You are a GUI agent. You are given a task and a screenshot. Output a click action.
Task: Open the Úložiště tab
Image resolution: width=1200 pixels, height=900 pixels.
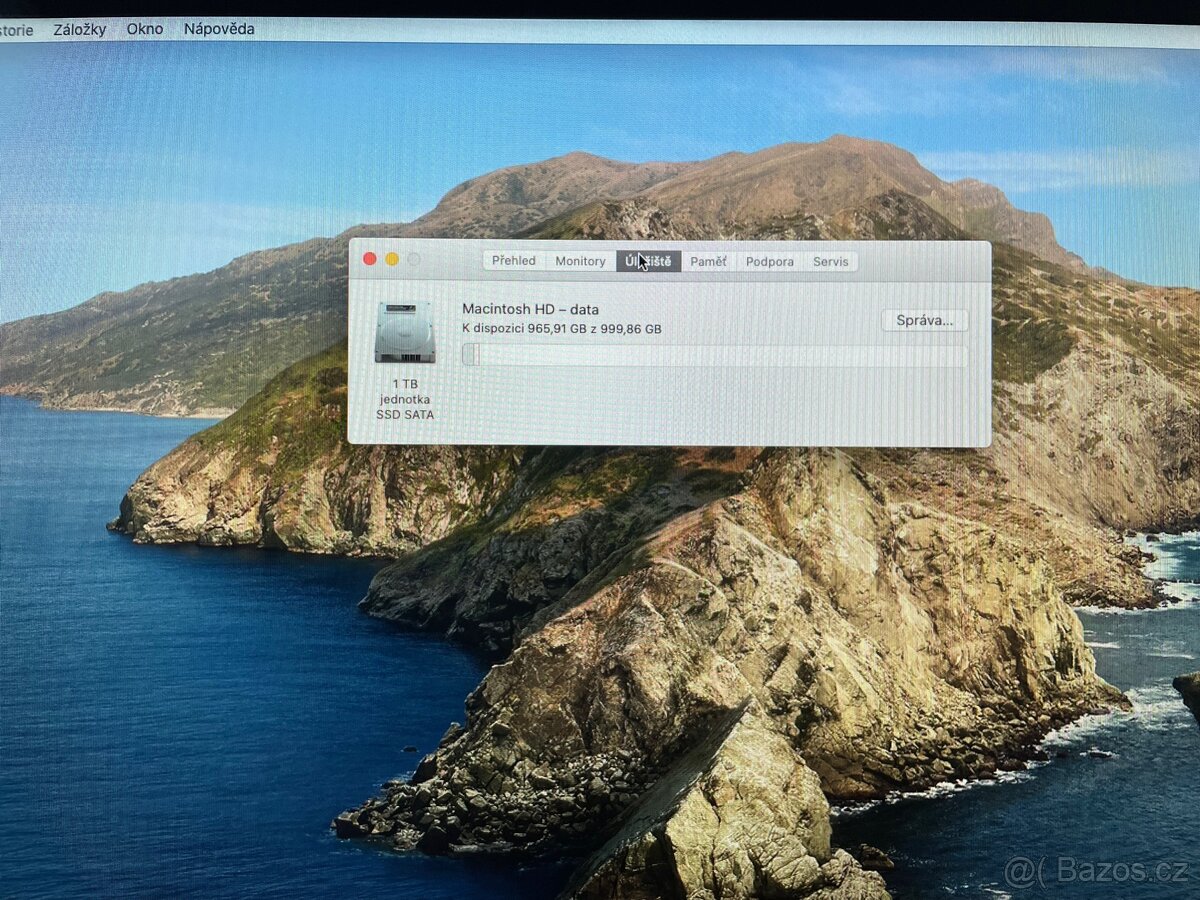[x=649, y=261]
